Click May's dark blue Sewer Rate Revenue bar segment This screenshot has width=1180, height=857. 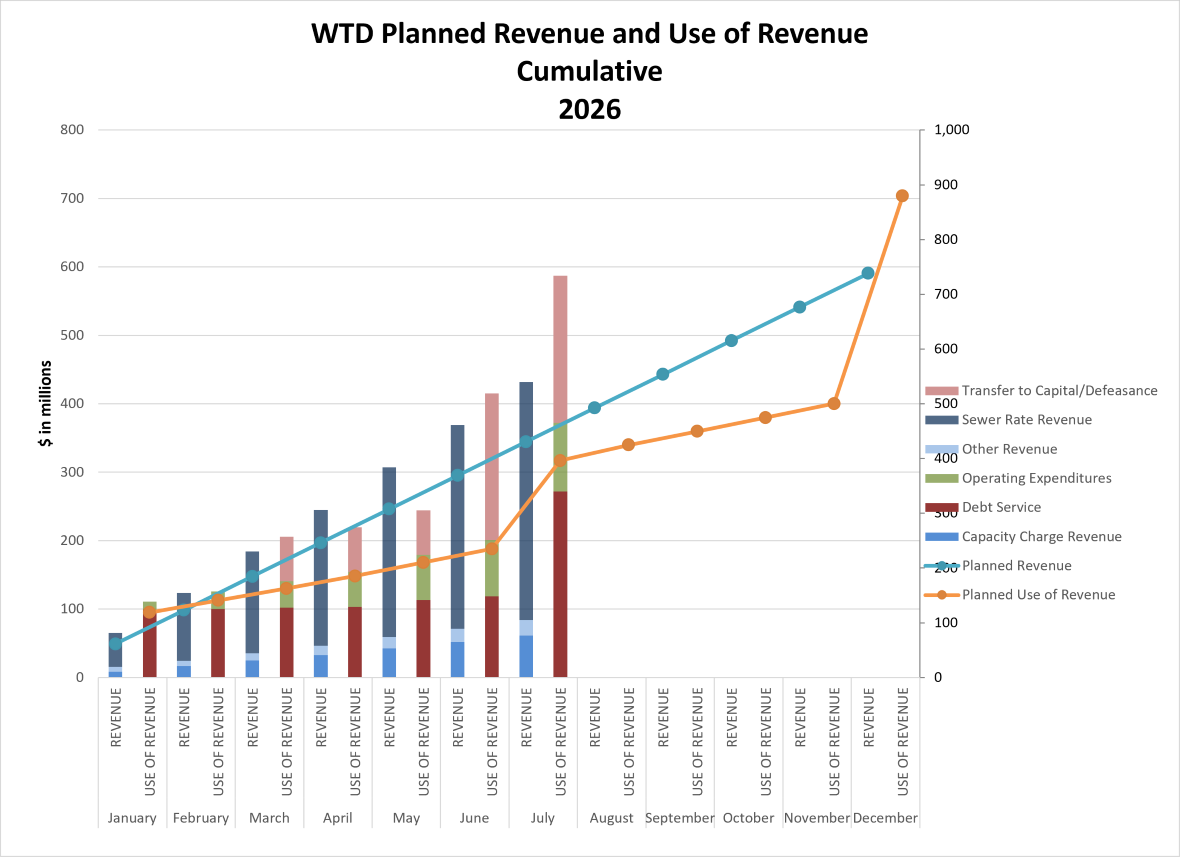click(x=389, y=552)
